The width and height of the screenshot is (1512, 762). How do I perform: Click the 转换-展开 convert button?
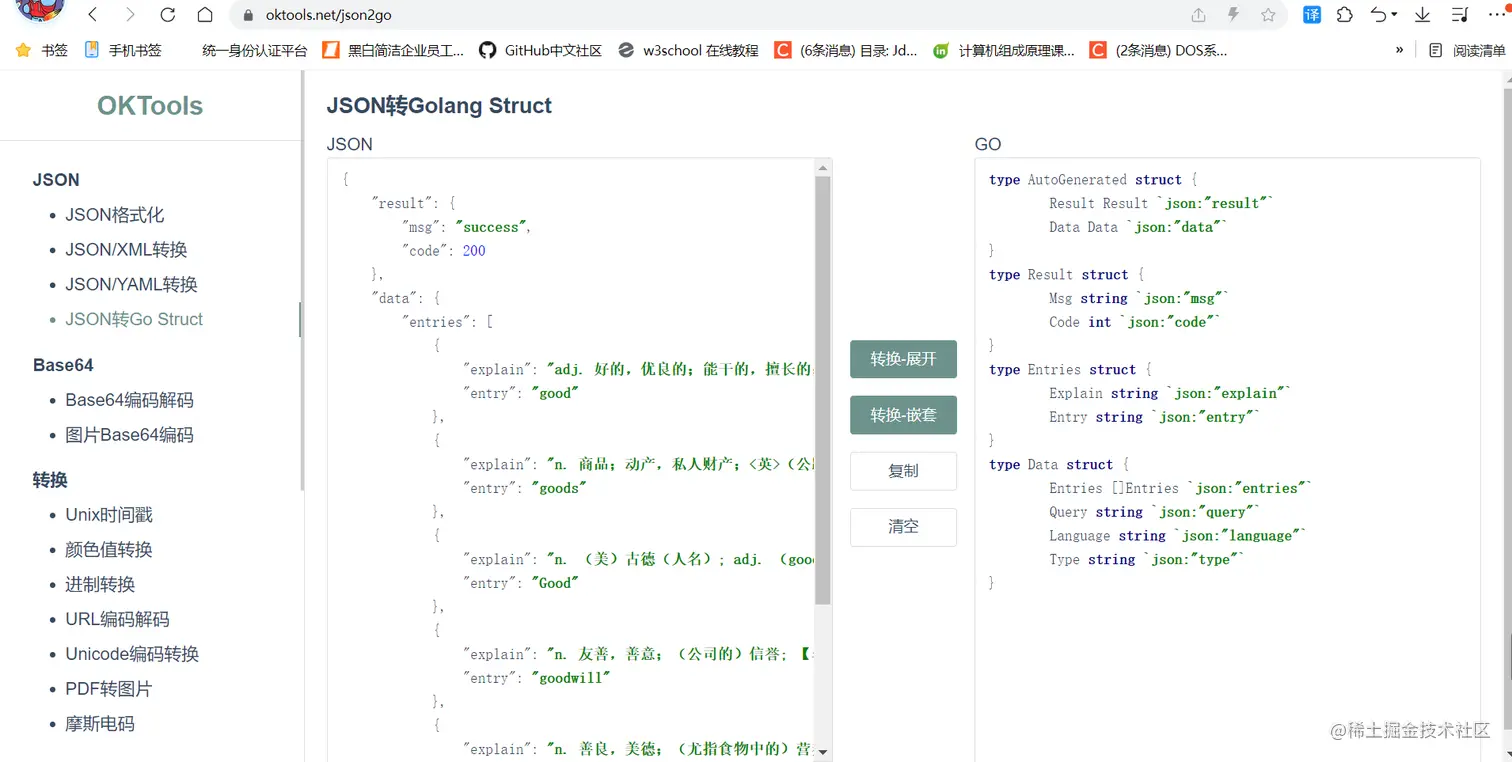[x=903, y=359]
